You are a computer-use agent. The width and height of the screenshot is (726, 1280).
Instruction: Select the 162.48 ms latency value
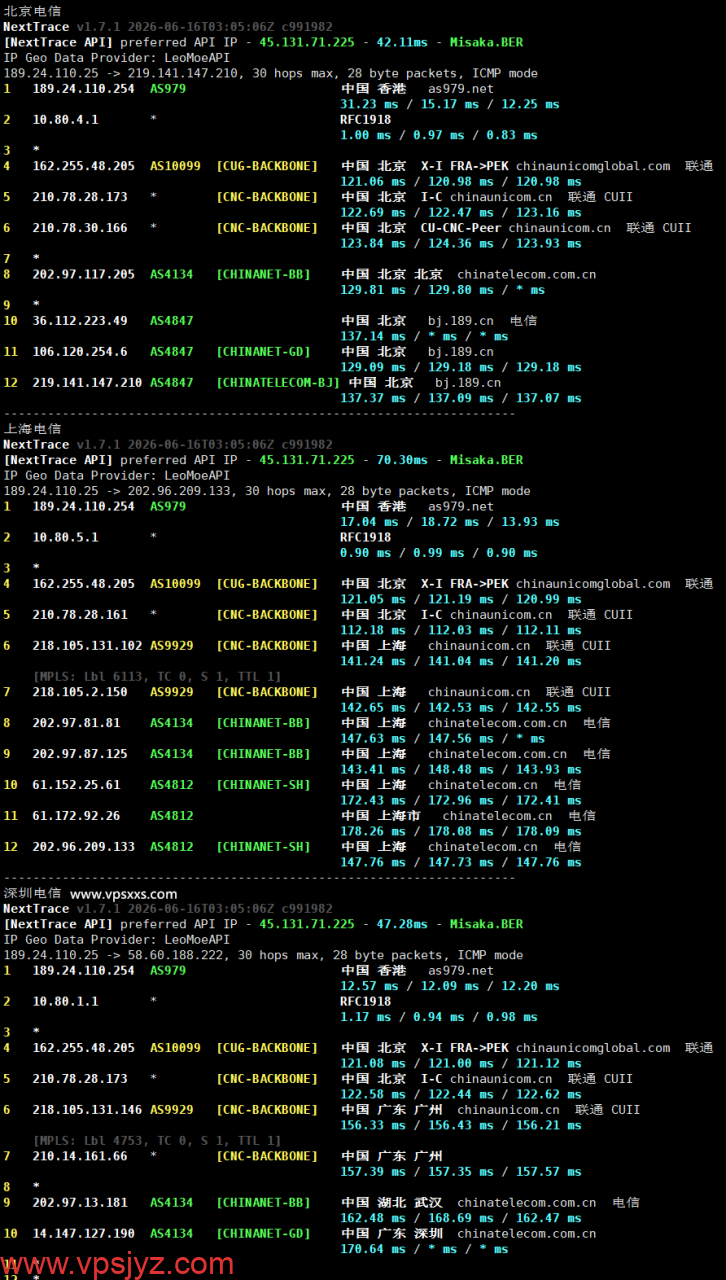373,1218
